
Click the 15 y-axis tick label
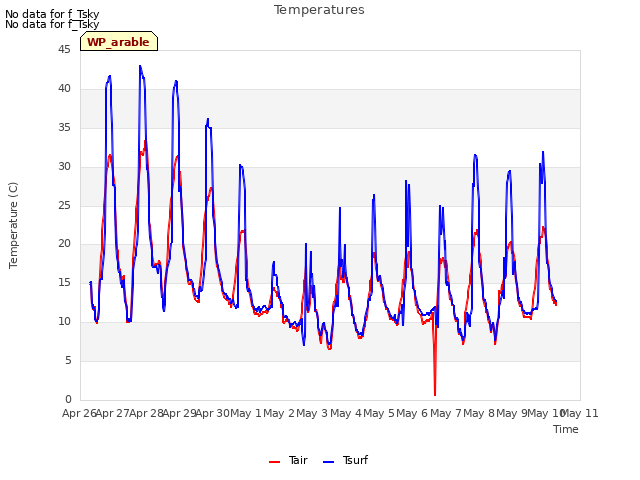click(64, 282)
